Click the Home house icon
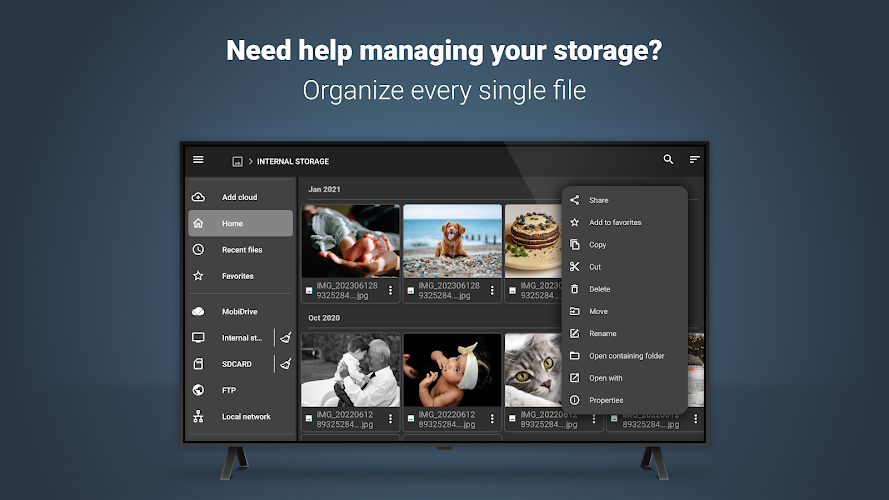889x500 pixels. (x=198, y=223)
